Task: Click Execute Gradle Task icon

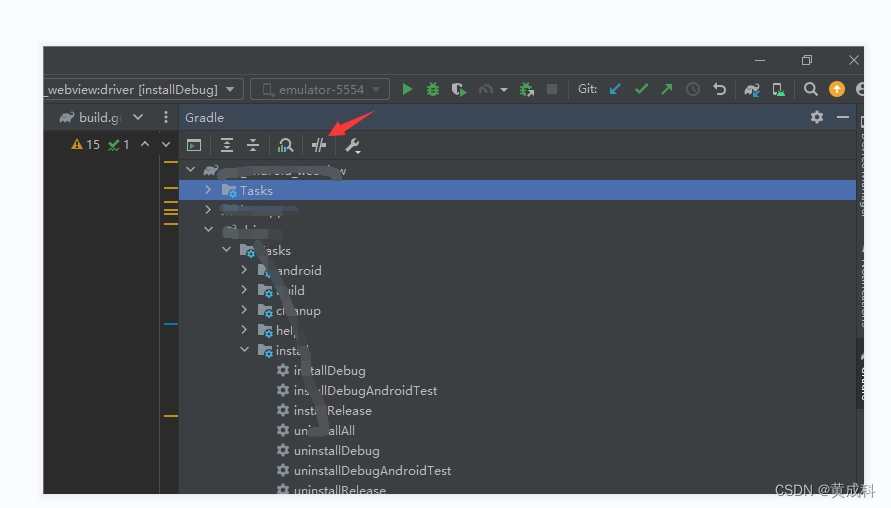Action: 194,145
